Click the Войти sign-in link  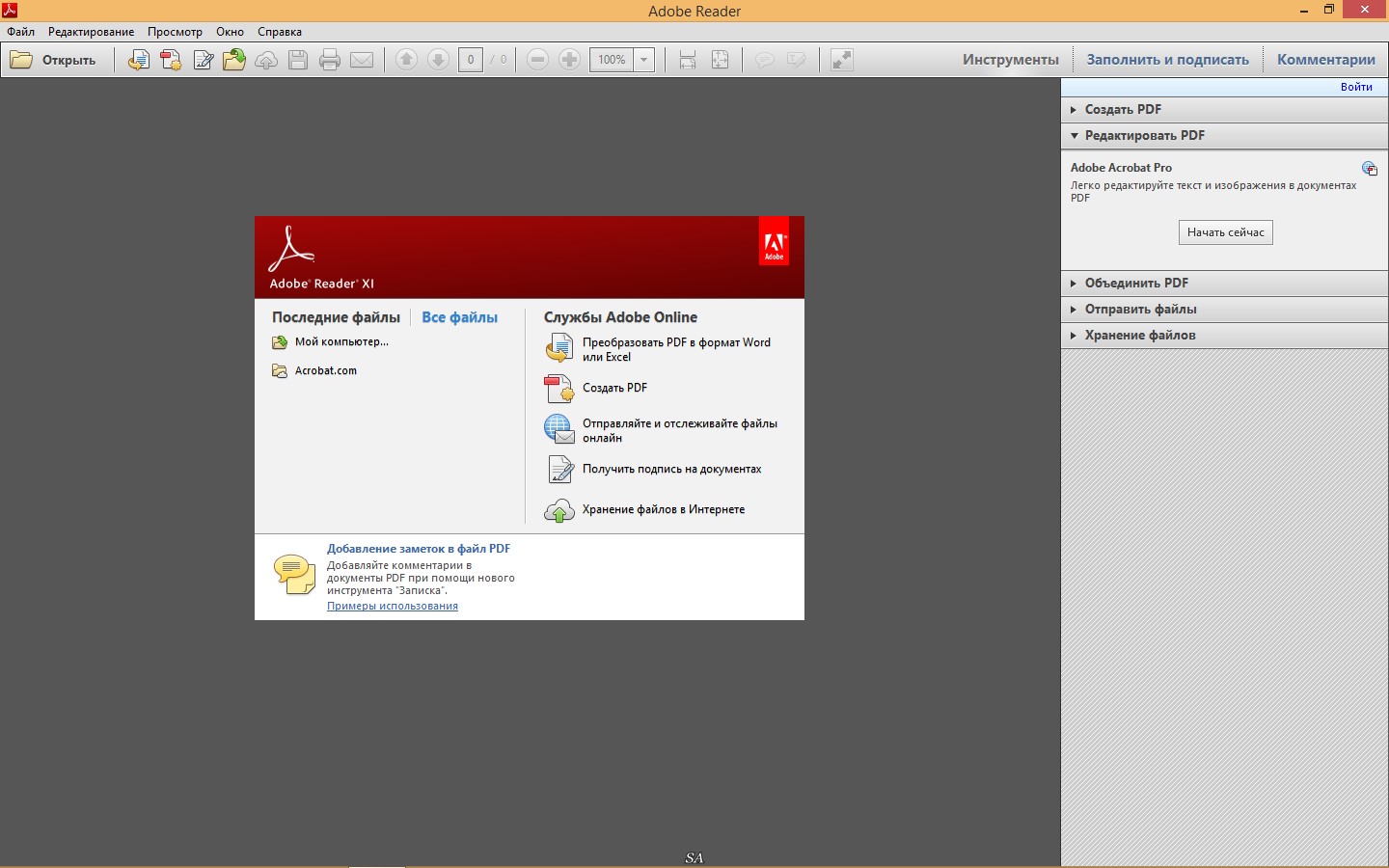tap(1356, 87)
